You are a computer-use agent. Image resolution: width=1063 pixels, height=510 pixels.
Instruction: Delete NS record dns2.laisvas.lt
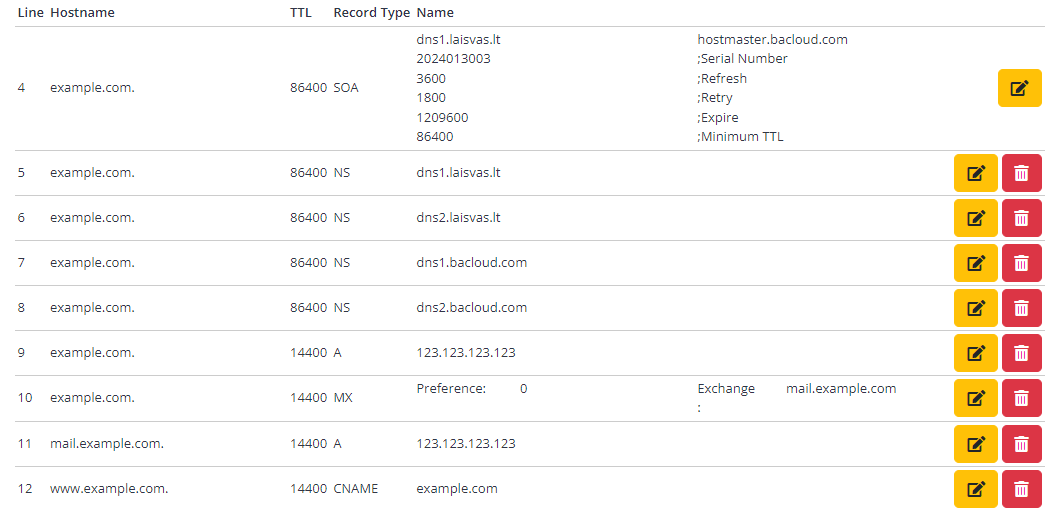[x=1022, y=218]
